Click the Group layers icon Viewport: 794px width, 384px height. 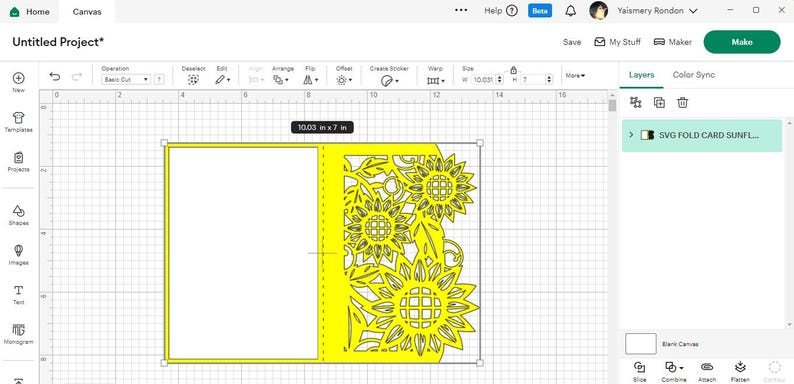(636, 102)
